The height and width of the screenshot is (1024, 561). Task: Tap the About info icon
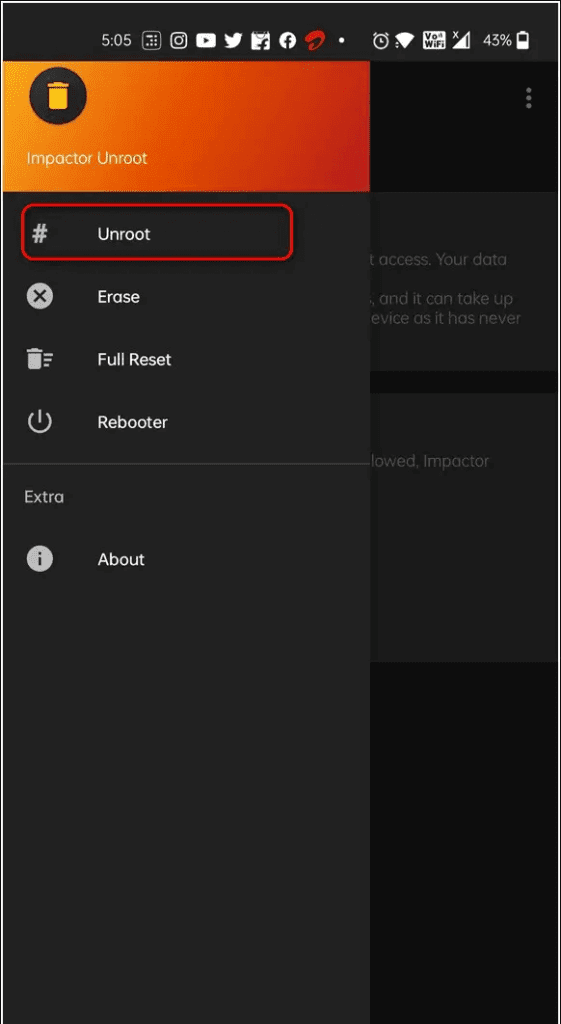(40, 559)
